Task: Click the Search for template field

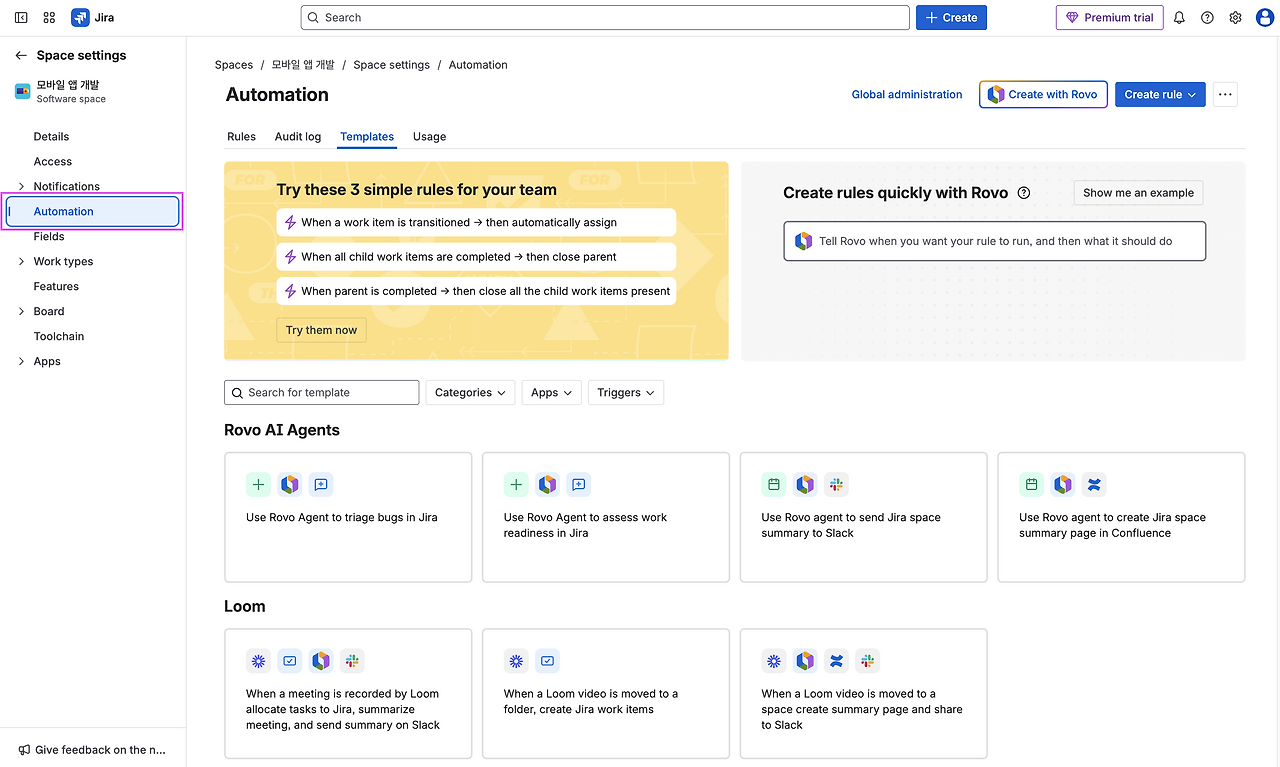Action: click(322, 393)
